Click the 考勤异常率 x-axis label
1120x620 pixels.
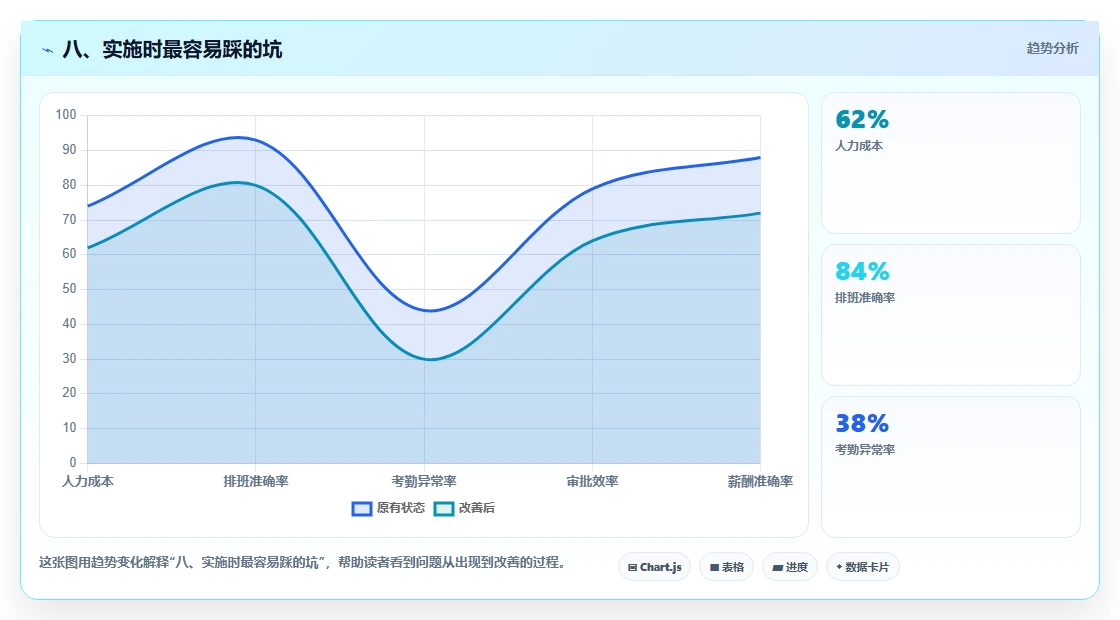click(x=424, y=481)
